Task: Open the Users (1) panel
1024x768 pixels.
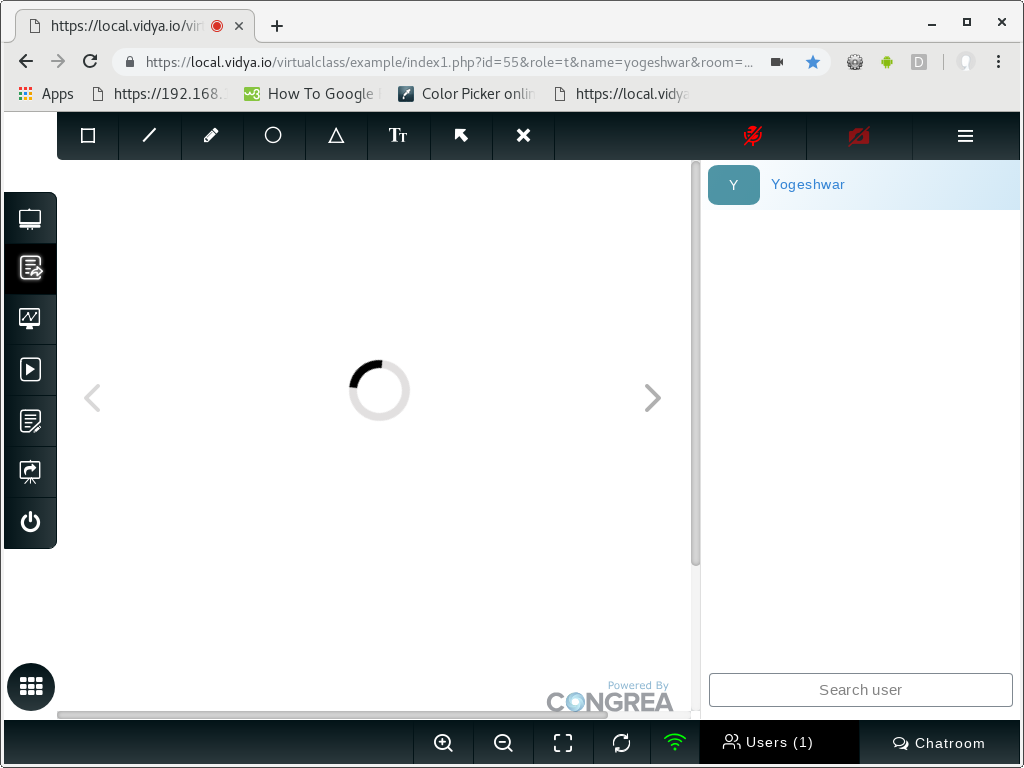Action: click(768, 742)
